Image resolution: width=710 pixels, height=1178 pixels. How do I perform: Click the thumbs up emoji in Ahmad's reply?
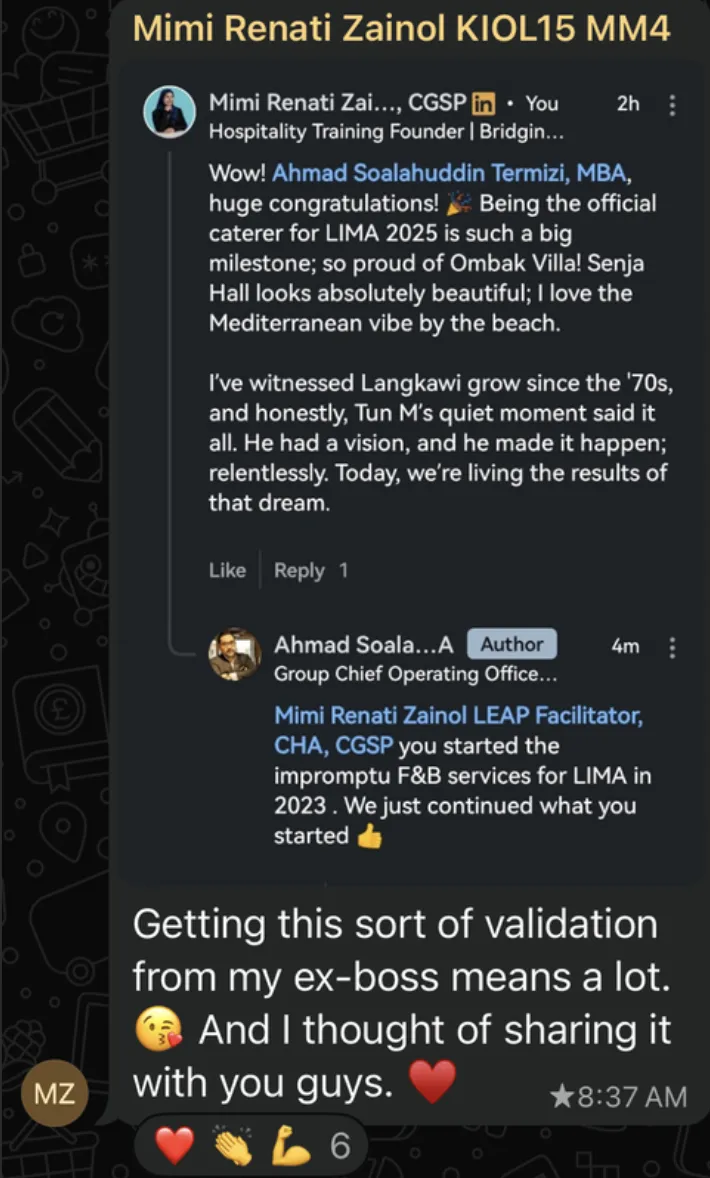coord(369,837)
